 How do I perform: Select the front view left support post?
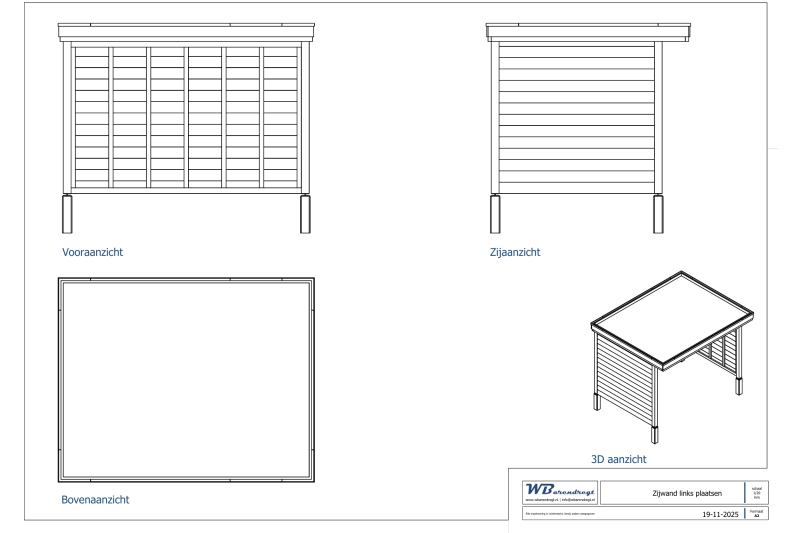[x=68, y=214]
